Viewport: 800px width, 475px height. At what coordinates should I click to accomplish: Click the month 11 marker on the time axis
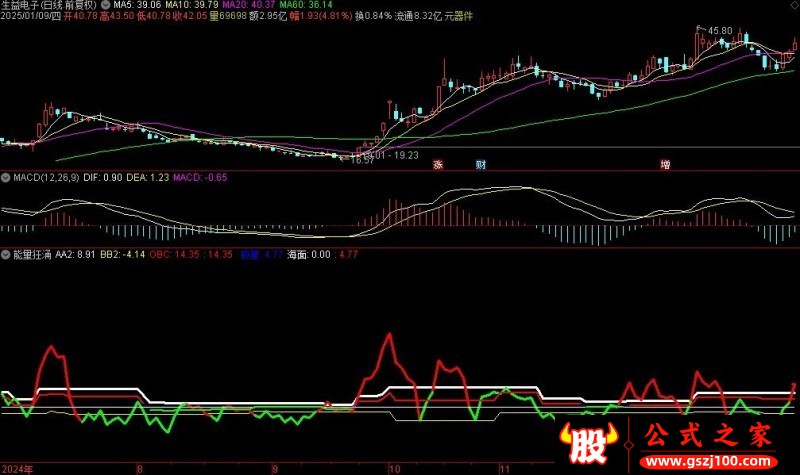coord(505,469)
